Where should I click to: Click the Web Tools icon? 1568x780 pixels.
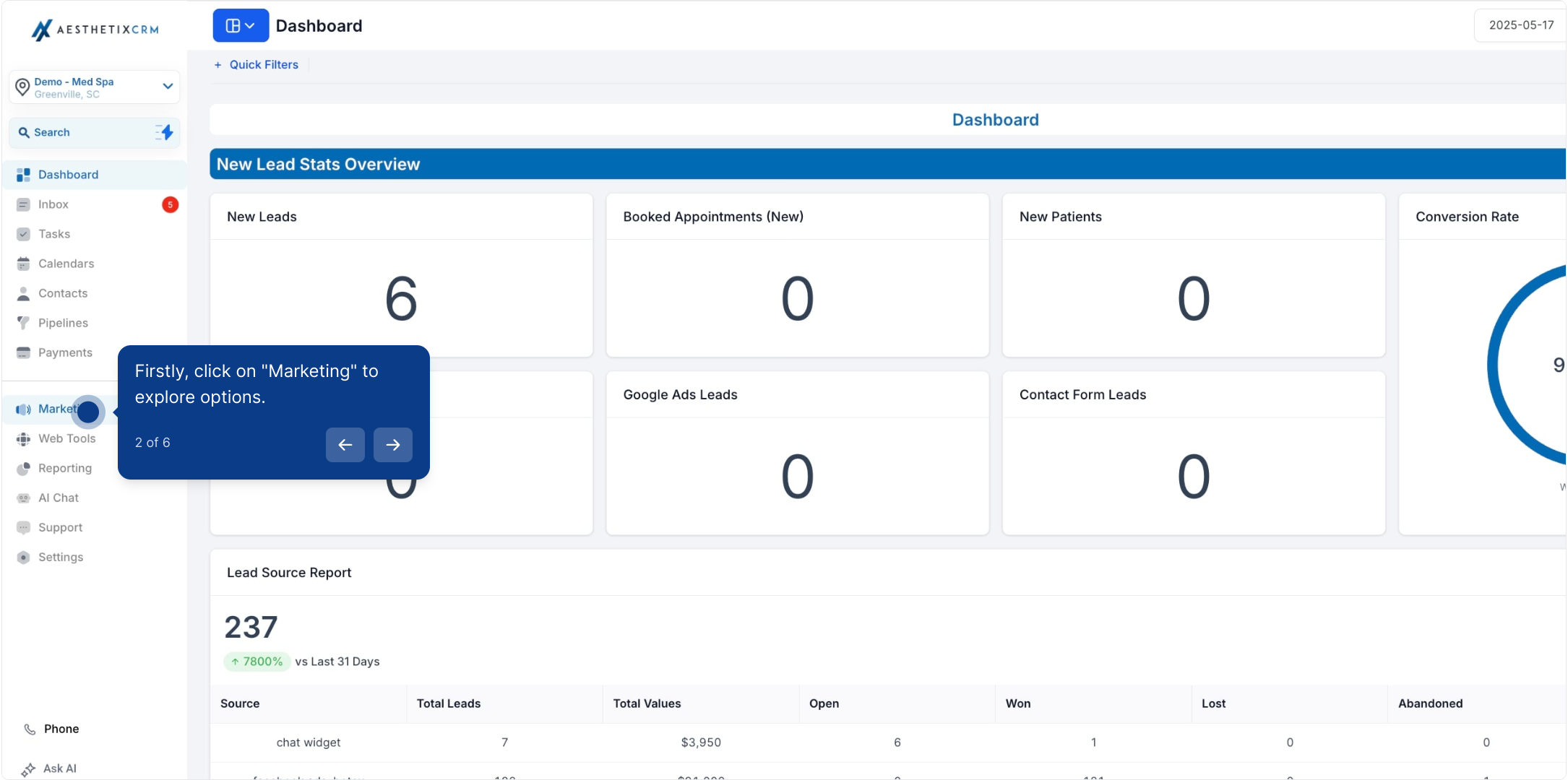pos(23,438)
